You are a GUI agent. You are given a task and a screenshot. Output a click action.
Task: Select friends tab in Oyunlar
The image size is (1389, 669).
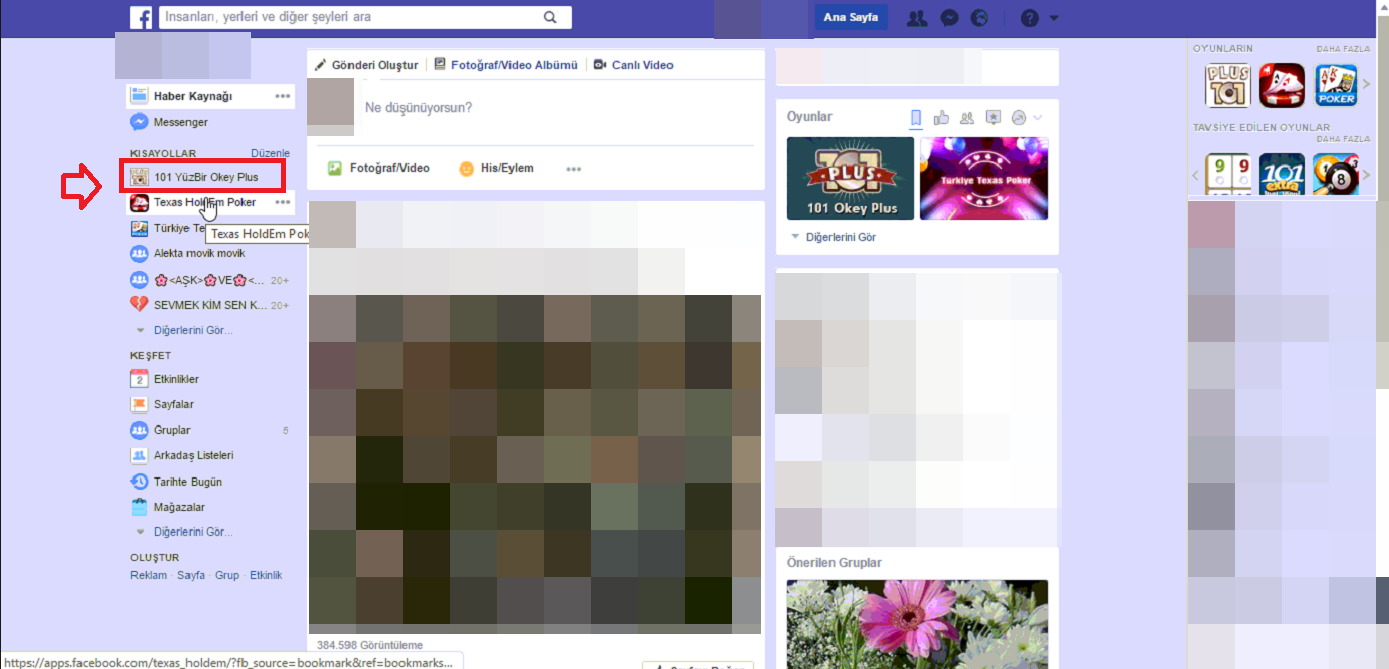(x=967, y=118)
